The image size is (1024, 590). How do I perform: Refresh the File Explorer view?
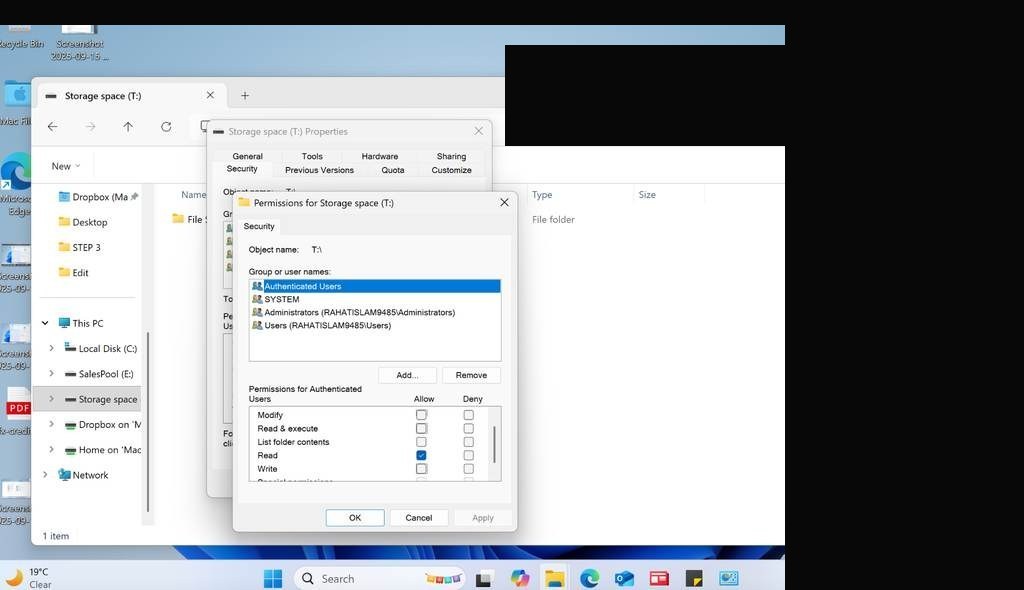(166, 127)
